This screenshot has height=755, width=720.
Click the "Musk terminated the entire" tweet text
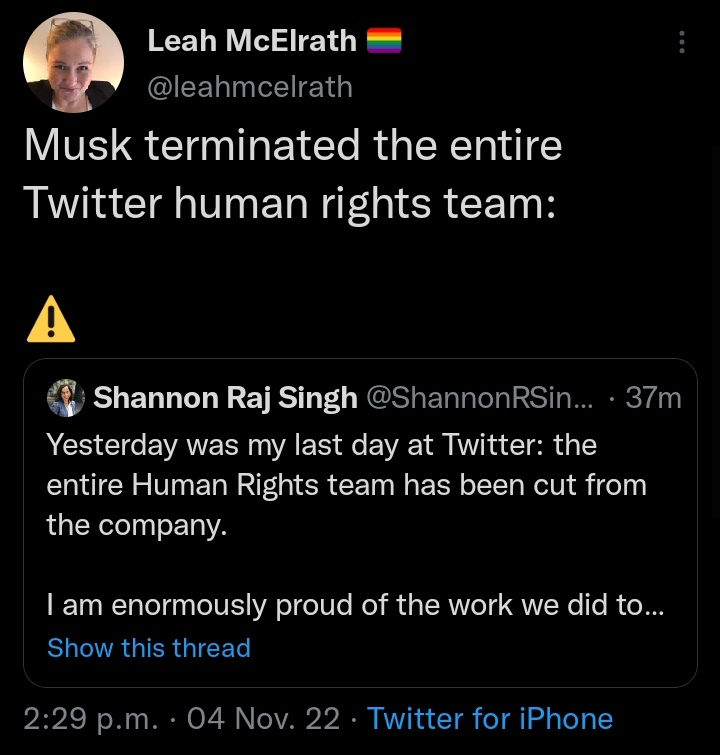click(x=292, y=146)
